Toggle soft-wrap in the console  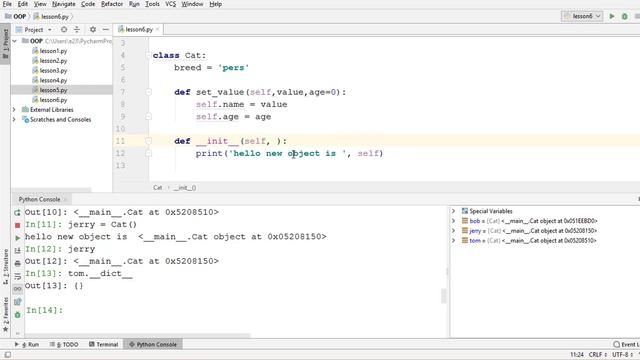17,276
